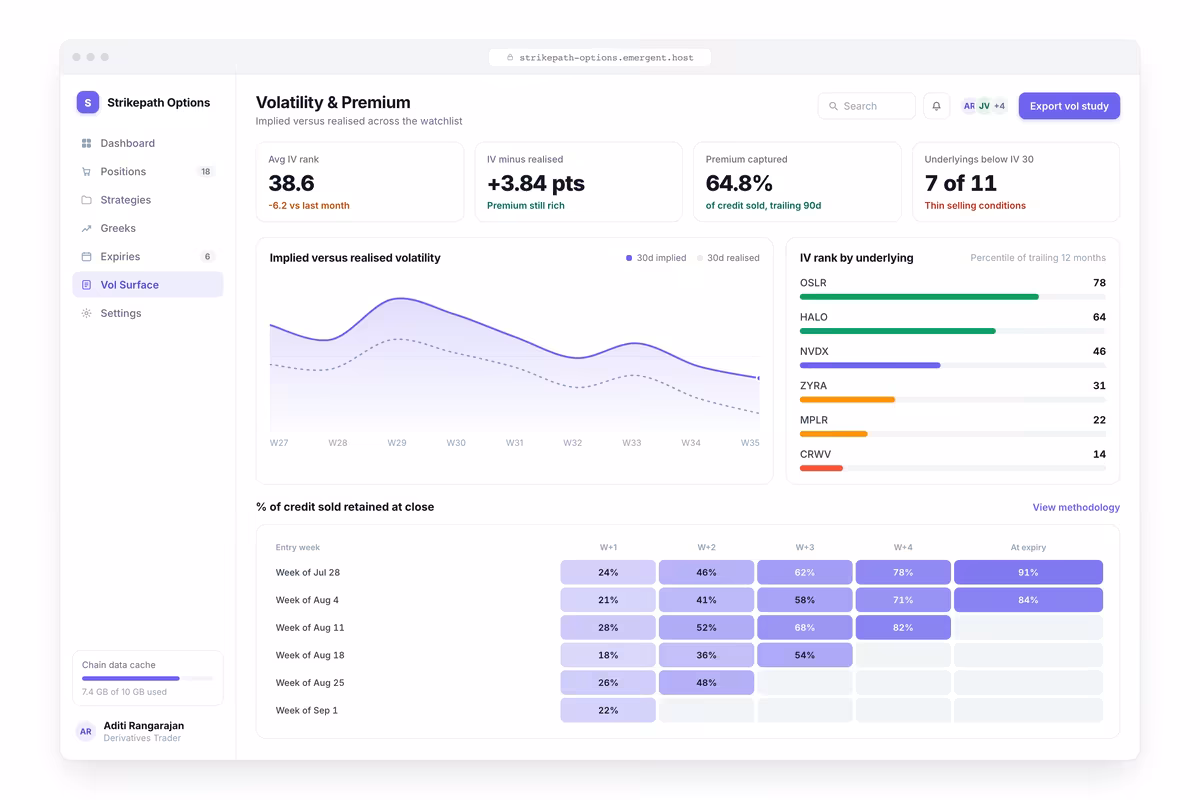Image resolution: width=1200 pixels, height=800 pixels.
Task: Click the 84% cell for Aug 4
Action: pos(1028,600)
